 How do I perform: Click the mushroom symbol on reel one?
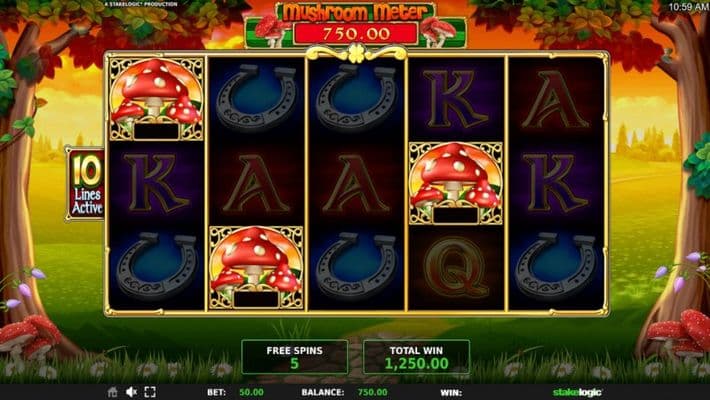[156, 99]
